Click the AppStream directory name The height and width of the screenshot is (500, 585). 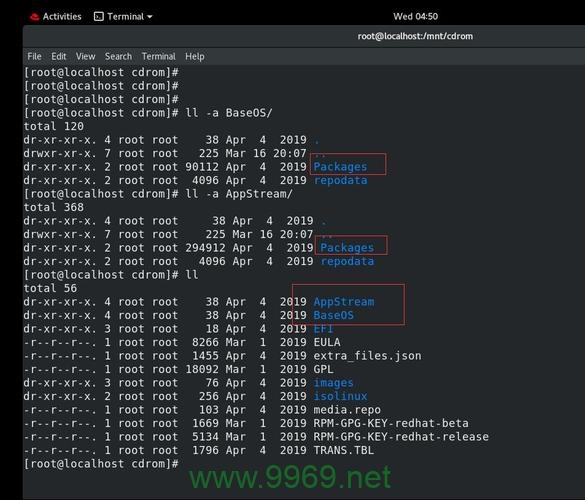[x=344, y=301]
